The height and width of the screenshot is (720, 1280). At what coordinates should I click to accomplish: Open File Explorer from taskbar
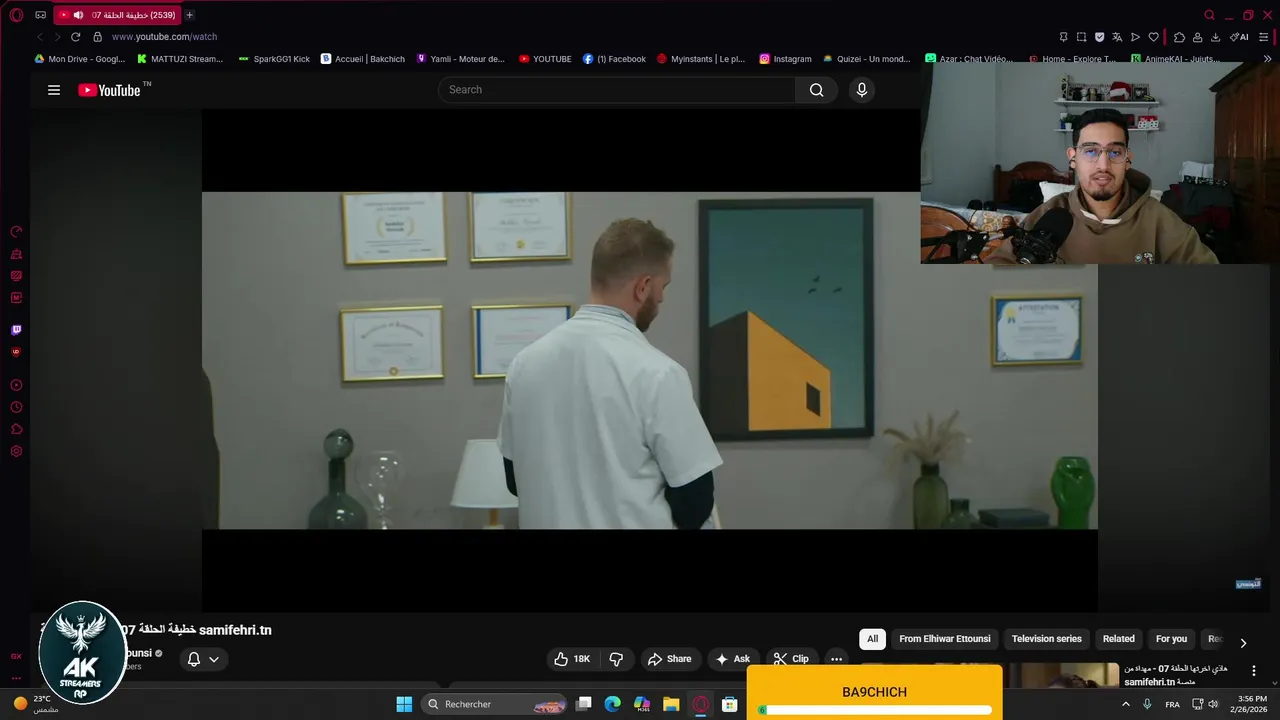671,704
